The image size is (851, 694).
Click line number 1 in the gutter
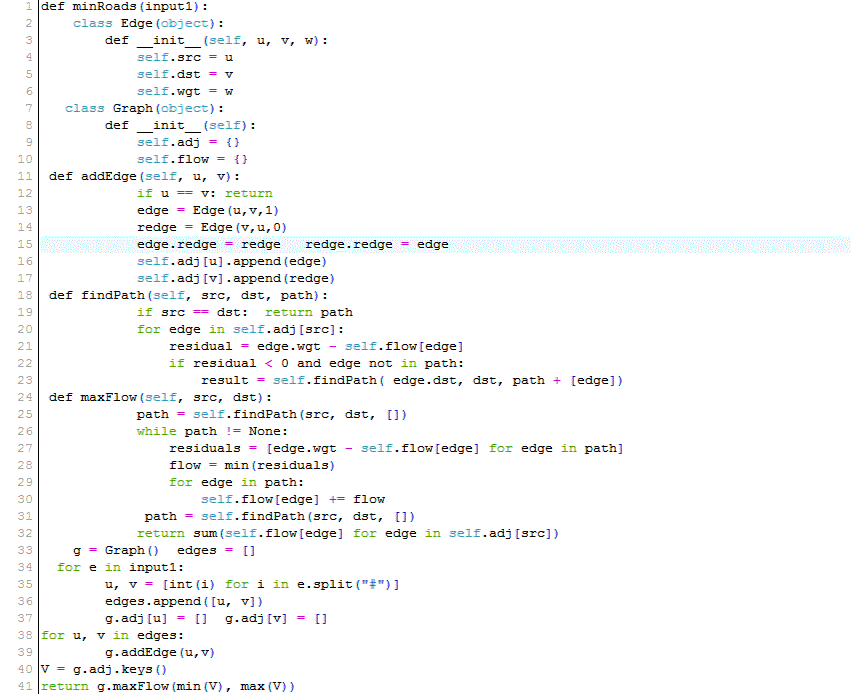coord(30,6)
